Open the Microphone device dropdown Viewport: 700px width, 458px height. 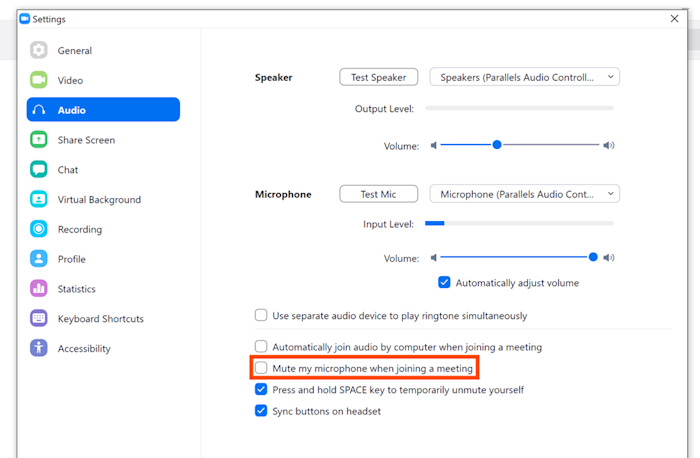(x=525, y=194)
